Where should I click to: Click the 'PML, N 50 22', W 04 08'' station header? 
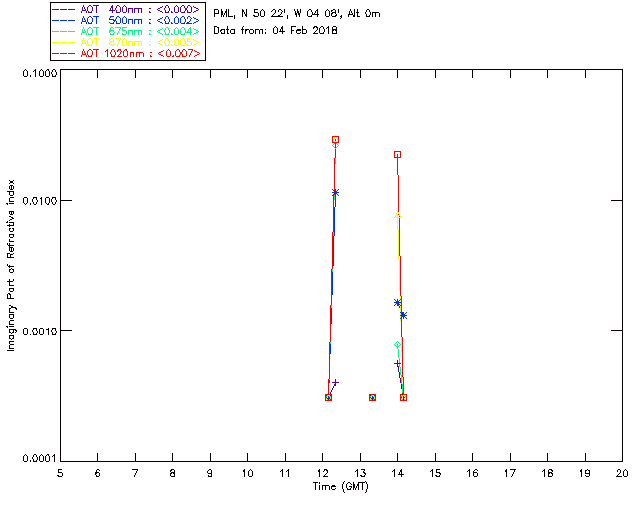(x=297, y=13)
